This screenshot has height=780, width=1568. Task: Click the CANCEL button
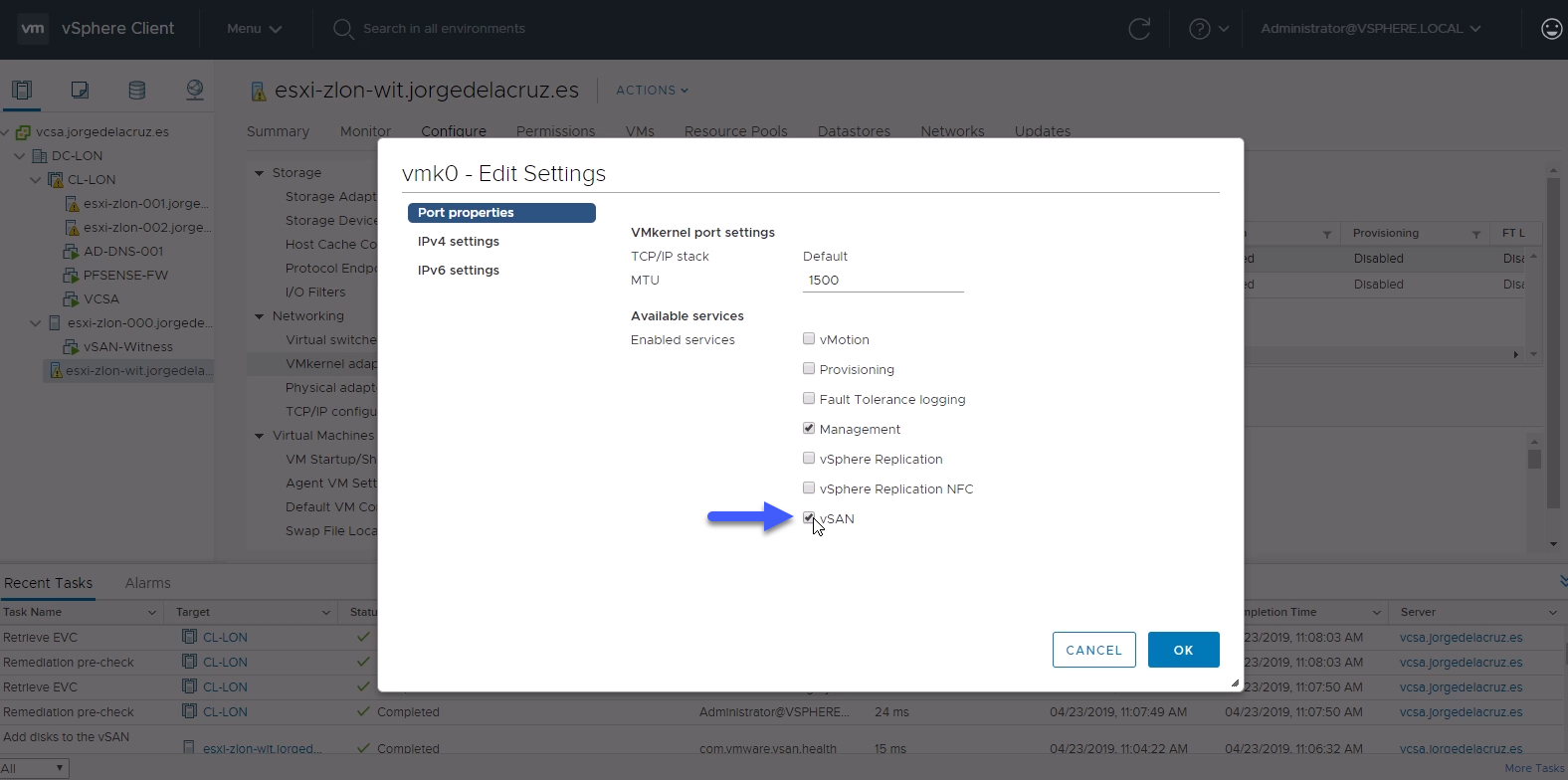(1094, 650)
